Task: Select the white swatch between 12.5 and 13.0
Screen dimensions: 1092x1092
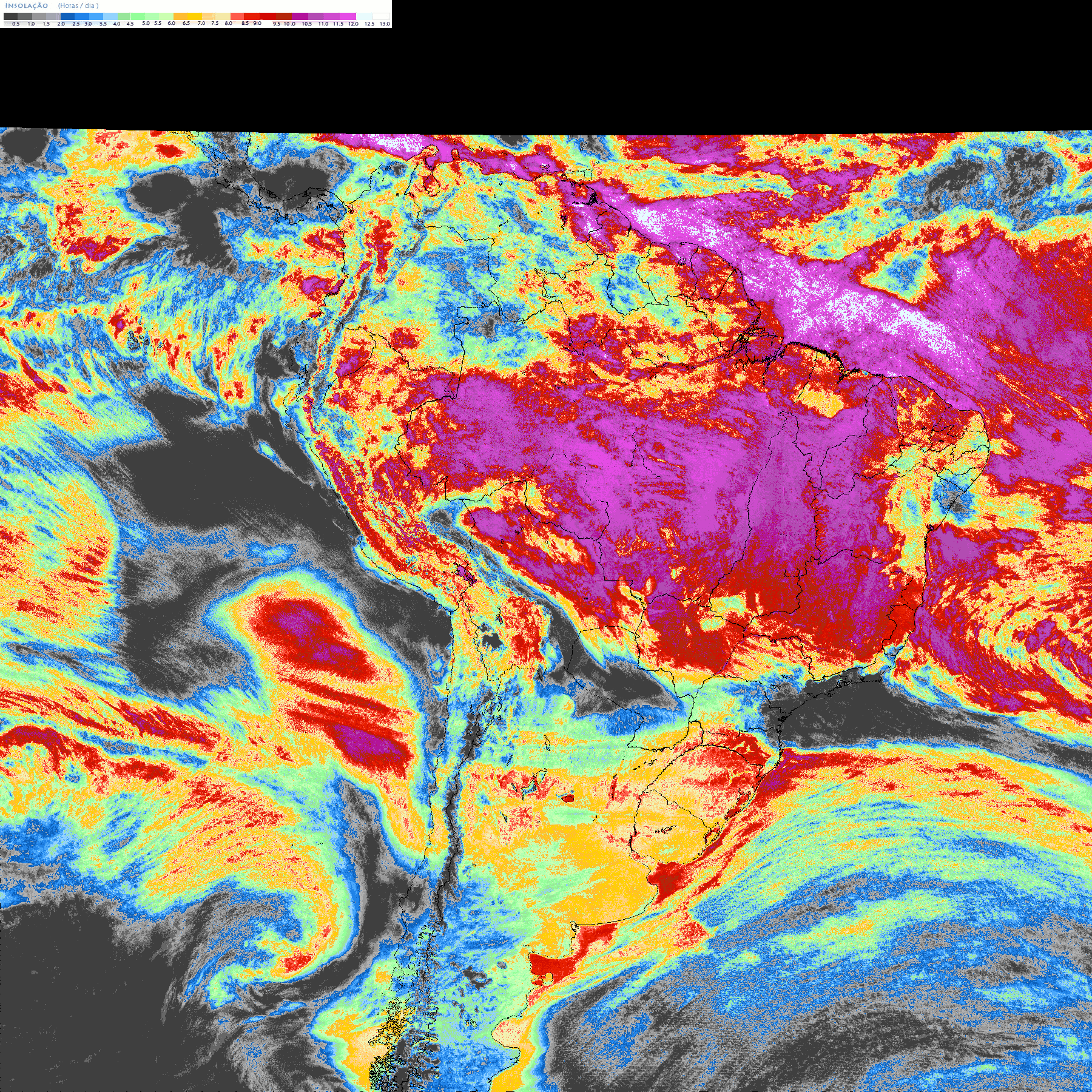Action: pos(381,16)
